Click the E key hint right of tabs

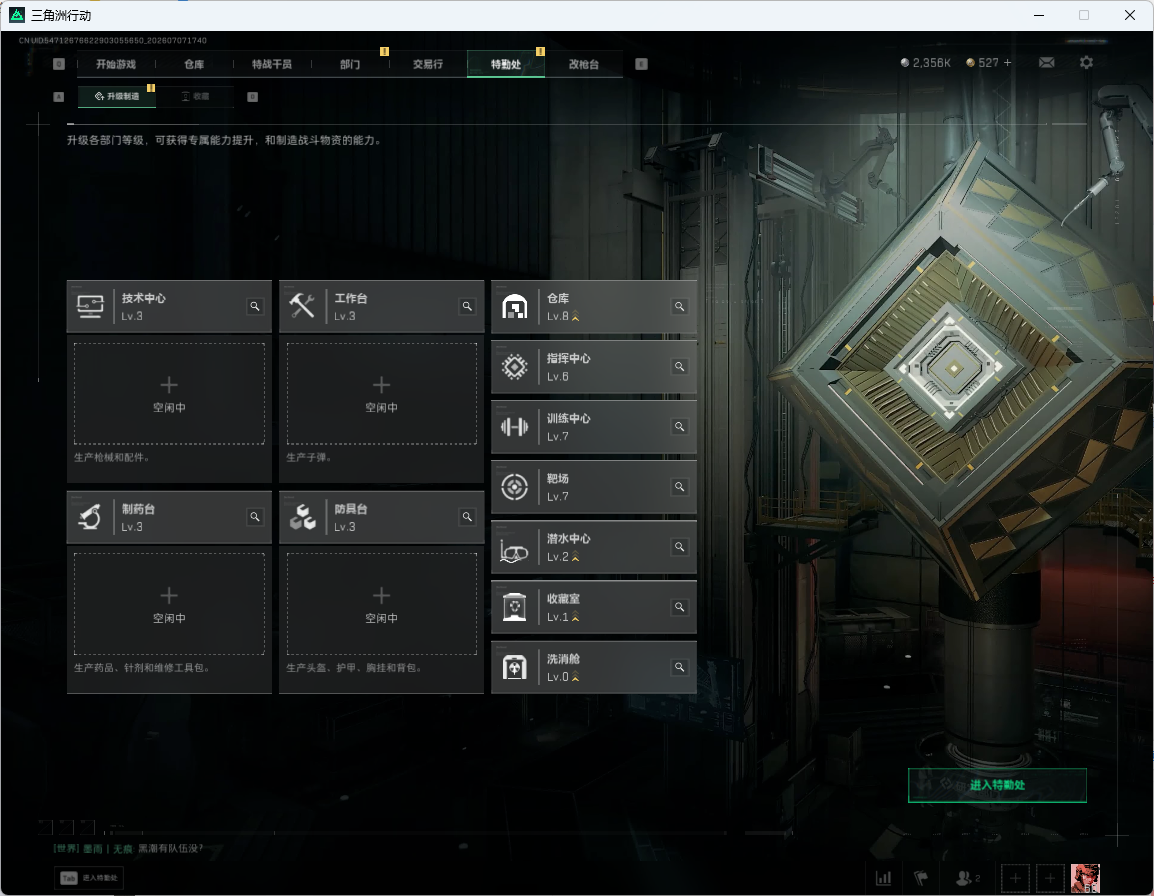(x=641, y=64)
